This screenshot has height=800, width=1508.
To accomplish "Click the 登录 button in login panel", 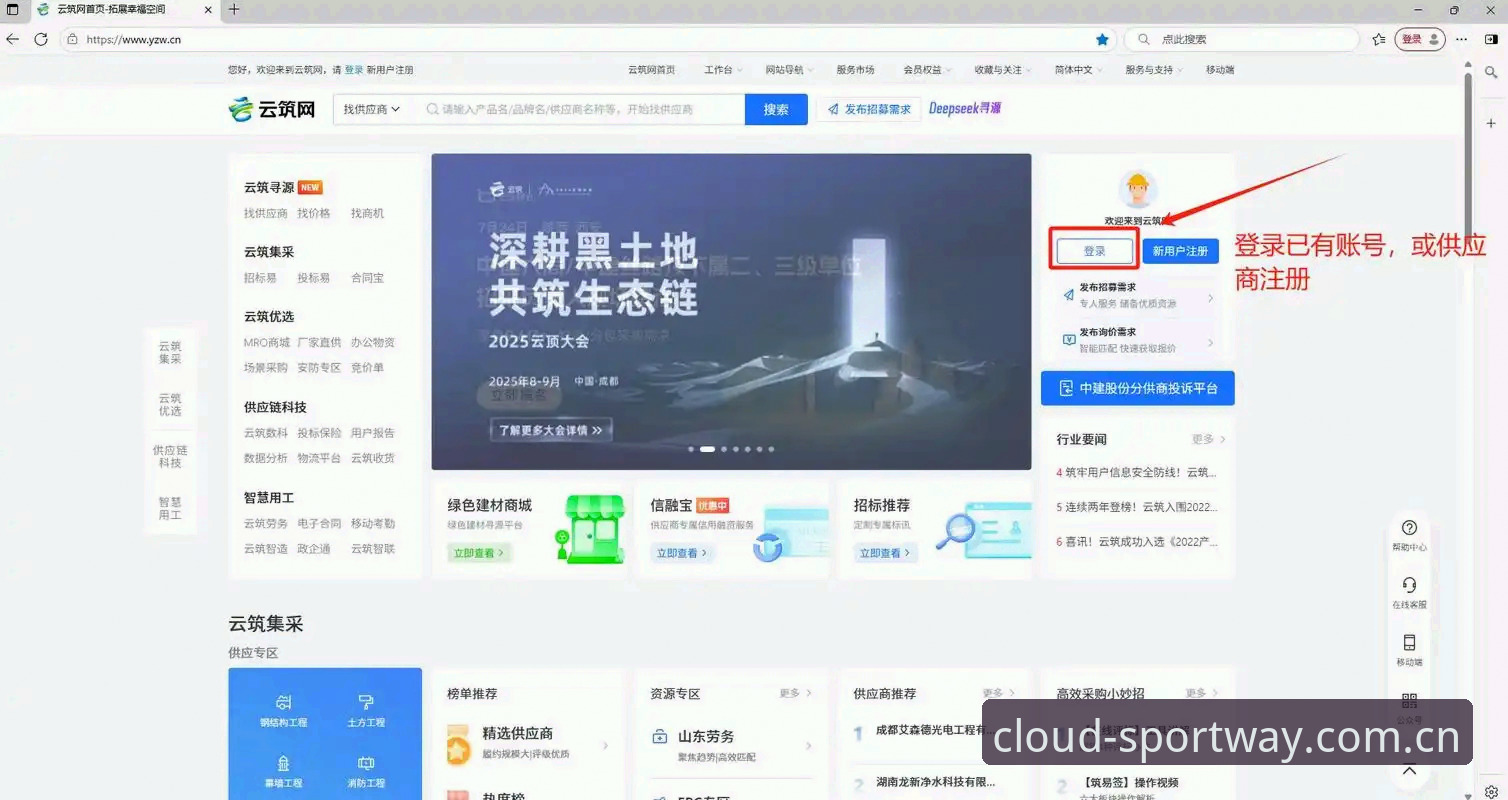I will click(x=1095, y=251).
